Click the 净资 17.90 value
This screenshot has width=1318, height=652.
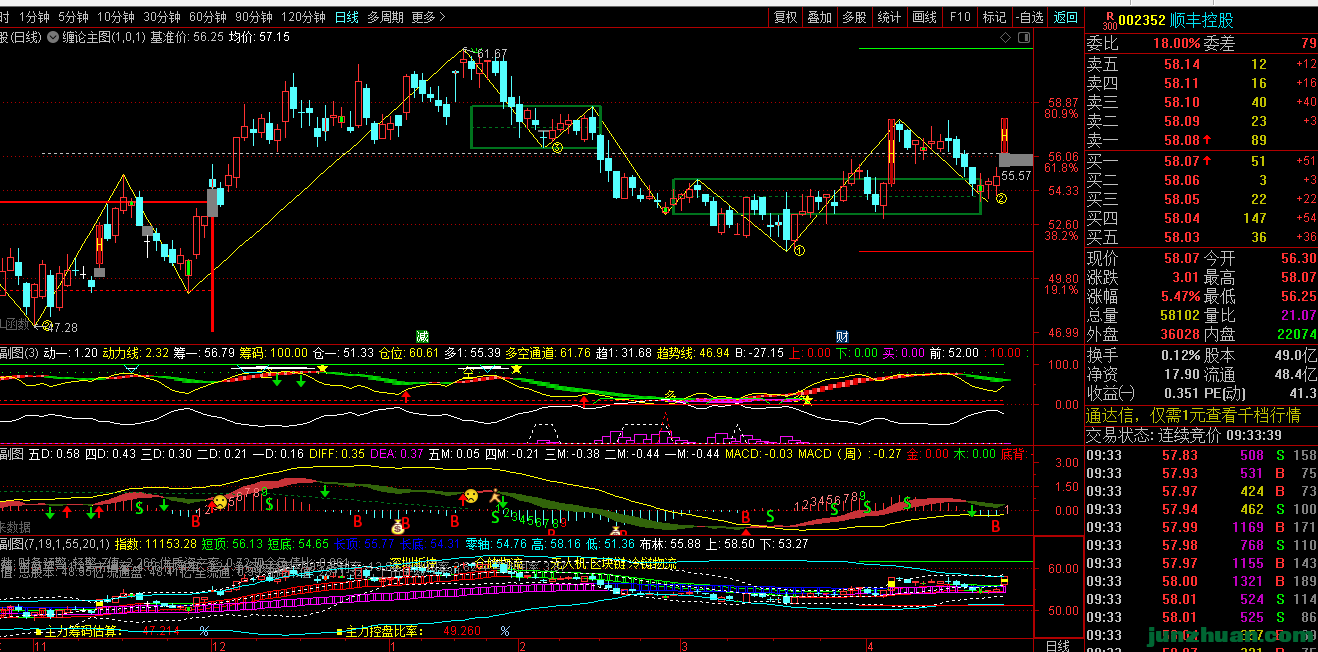click(1180, 375)
